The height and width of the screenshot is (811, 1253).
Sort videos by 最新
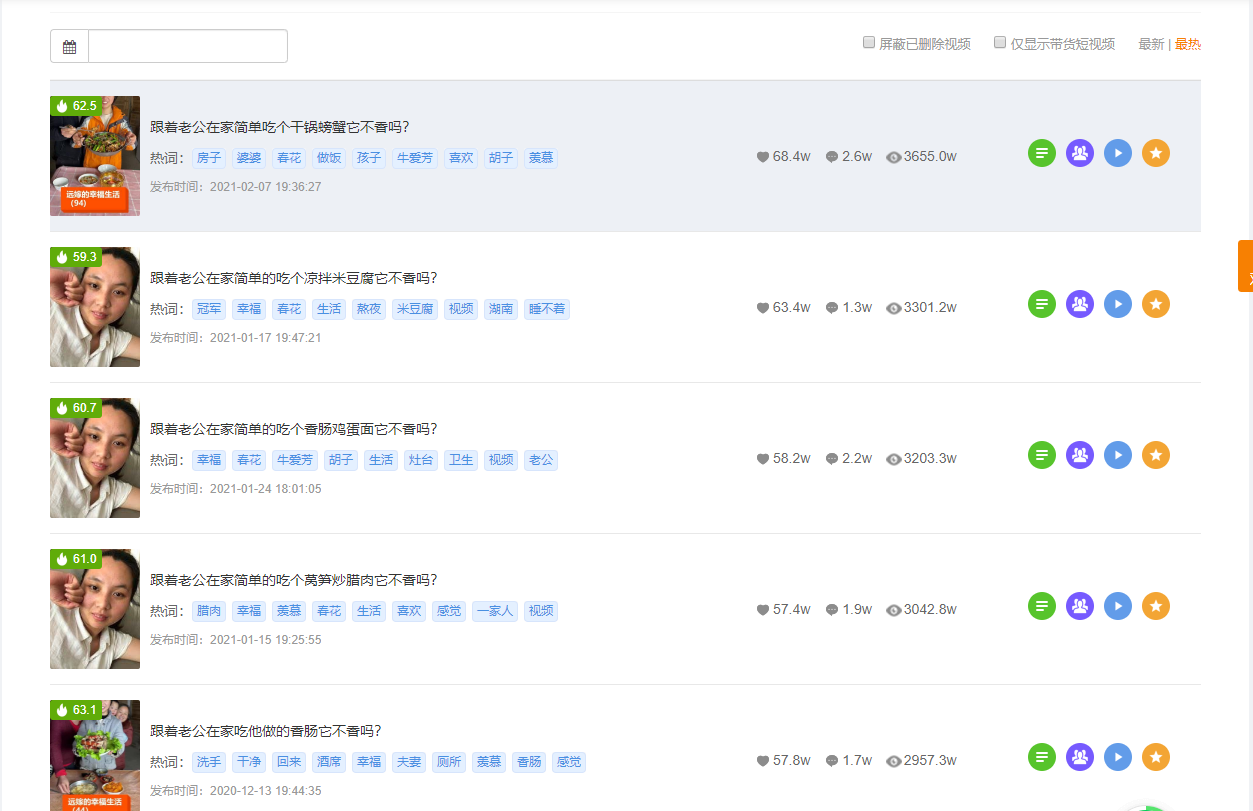click(x=1151, y=44)
